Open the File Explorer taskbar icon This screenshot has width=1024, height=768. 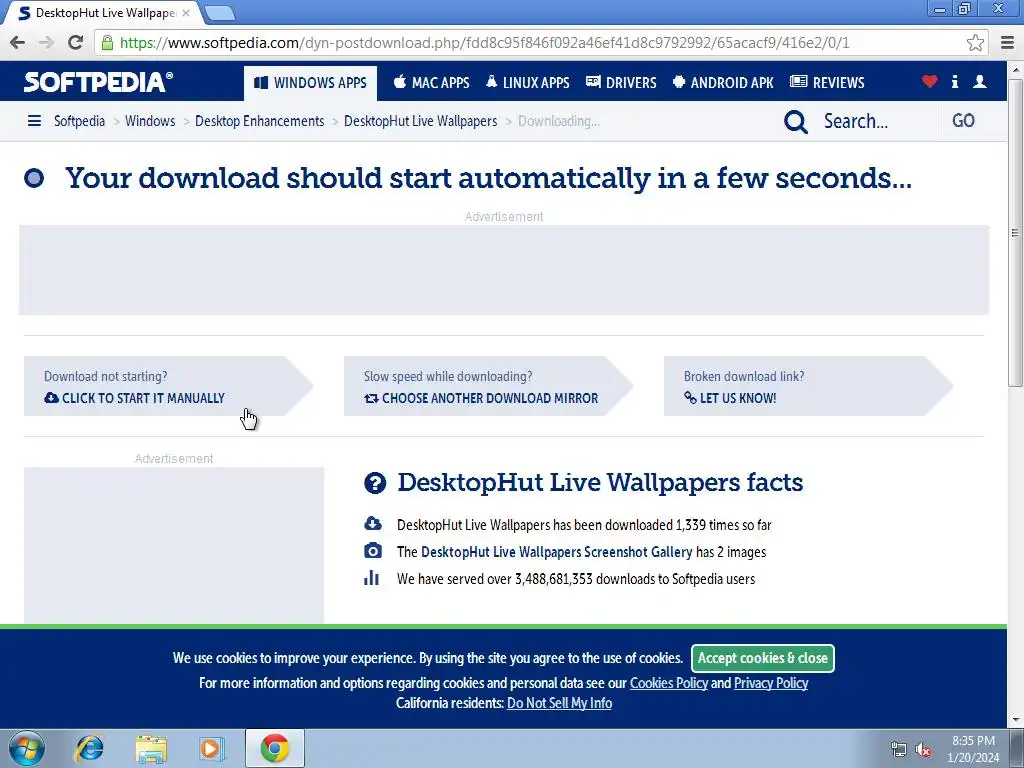pyautogui.click(x=151, y=748)
